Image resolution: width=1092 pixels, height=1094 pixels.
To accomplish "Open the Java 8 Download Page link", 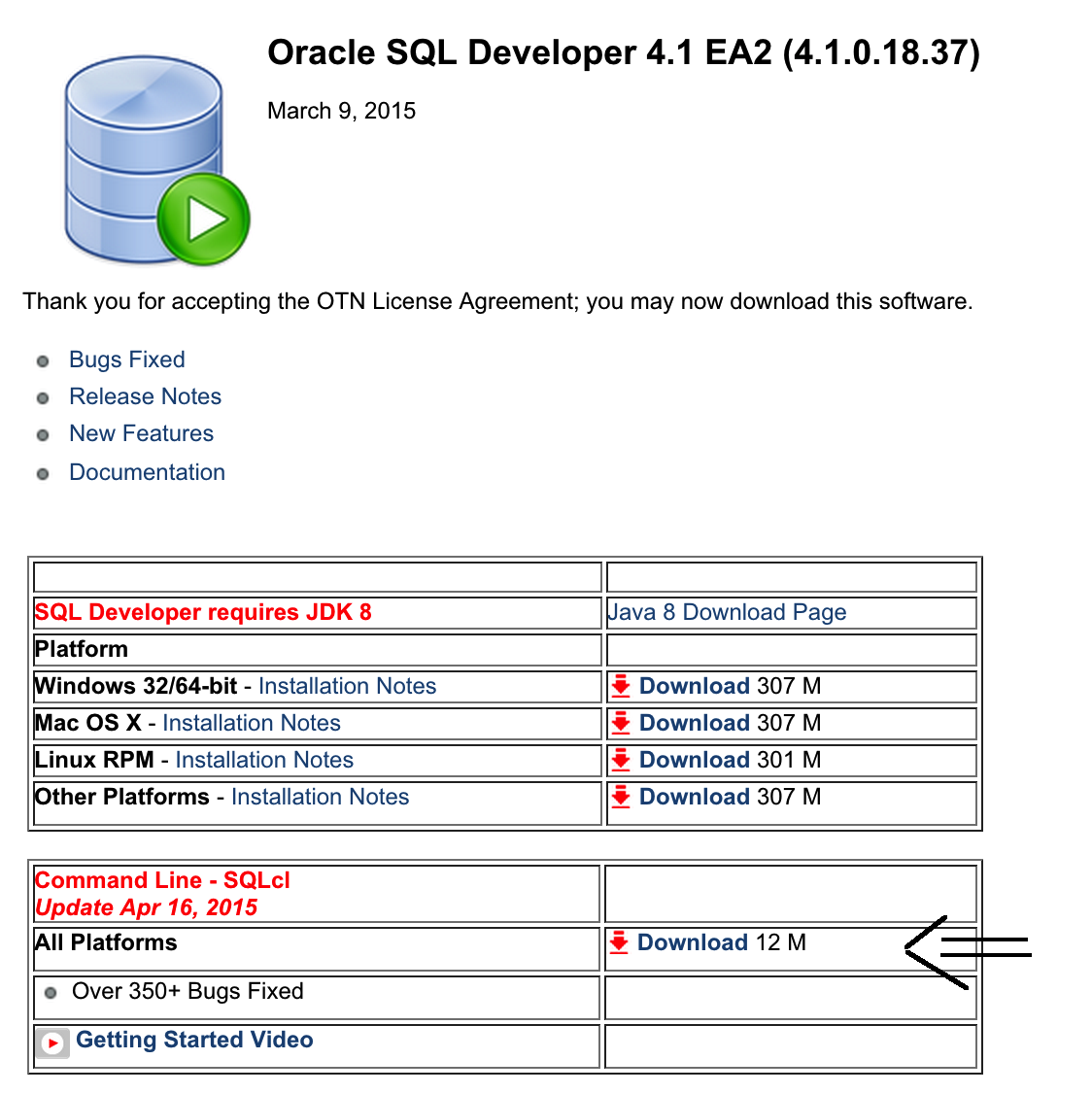I will [727, 612].
